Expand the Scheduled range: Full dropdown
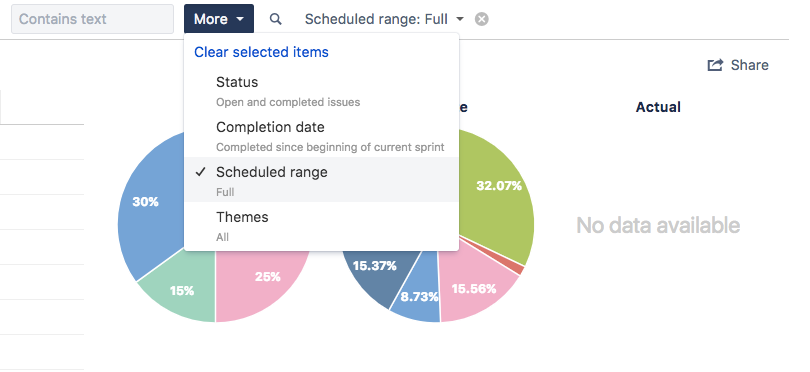 pos(384,19)
